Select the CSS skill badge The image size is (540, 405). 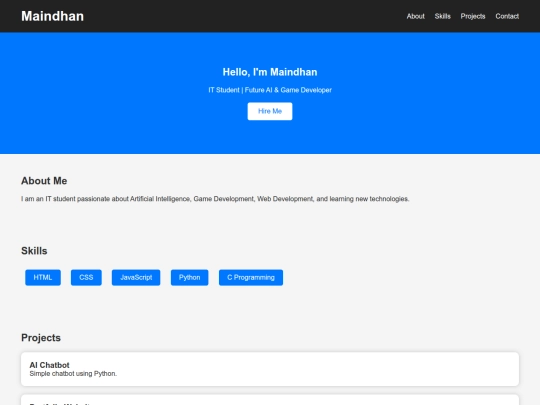pos(86,278)
